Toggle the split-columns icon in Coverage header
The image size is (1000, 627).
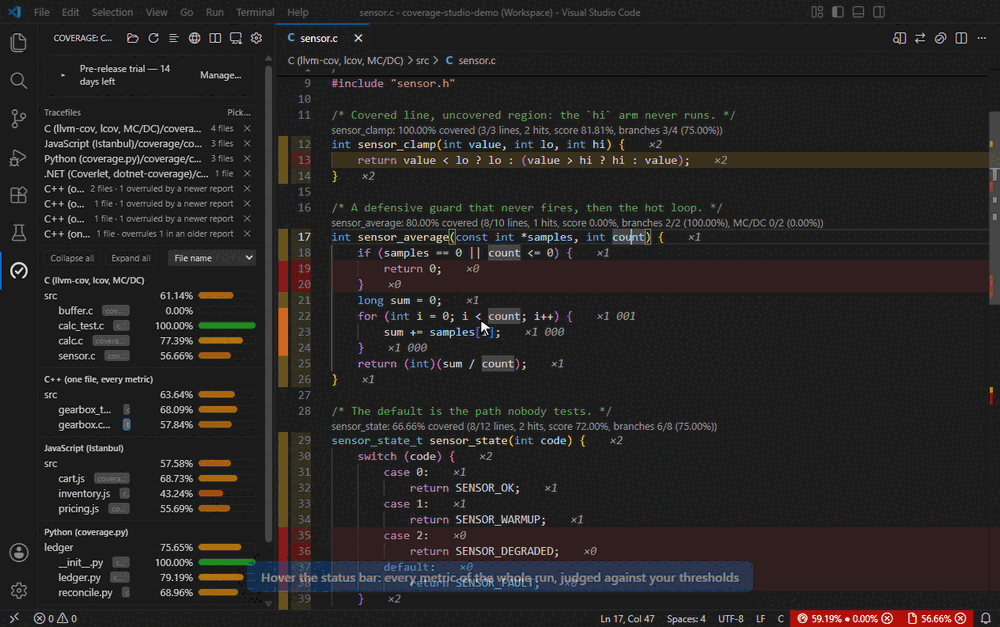215,38
